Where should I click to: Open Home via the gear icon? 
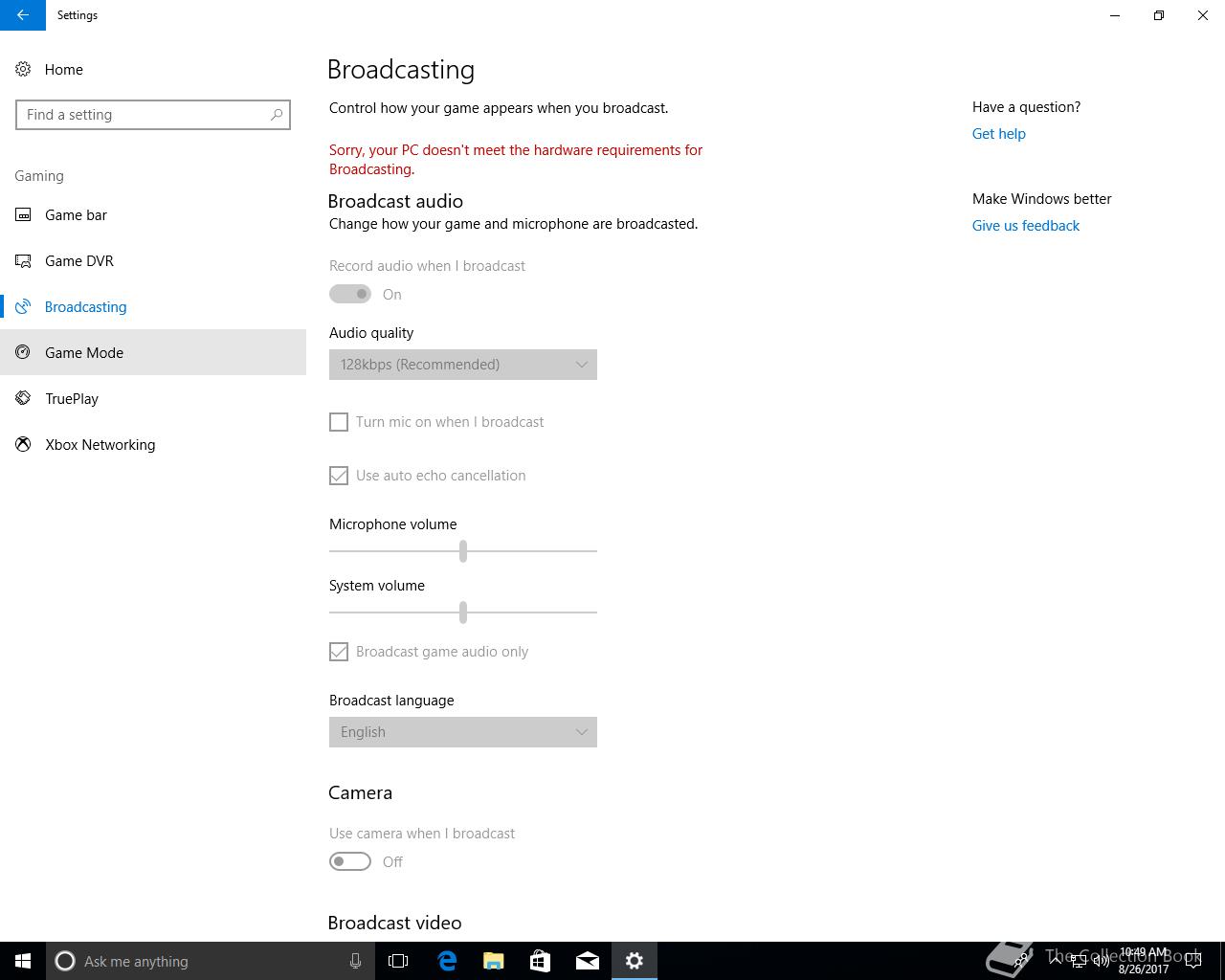point(23,70)
